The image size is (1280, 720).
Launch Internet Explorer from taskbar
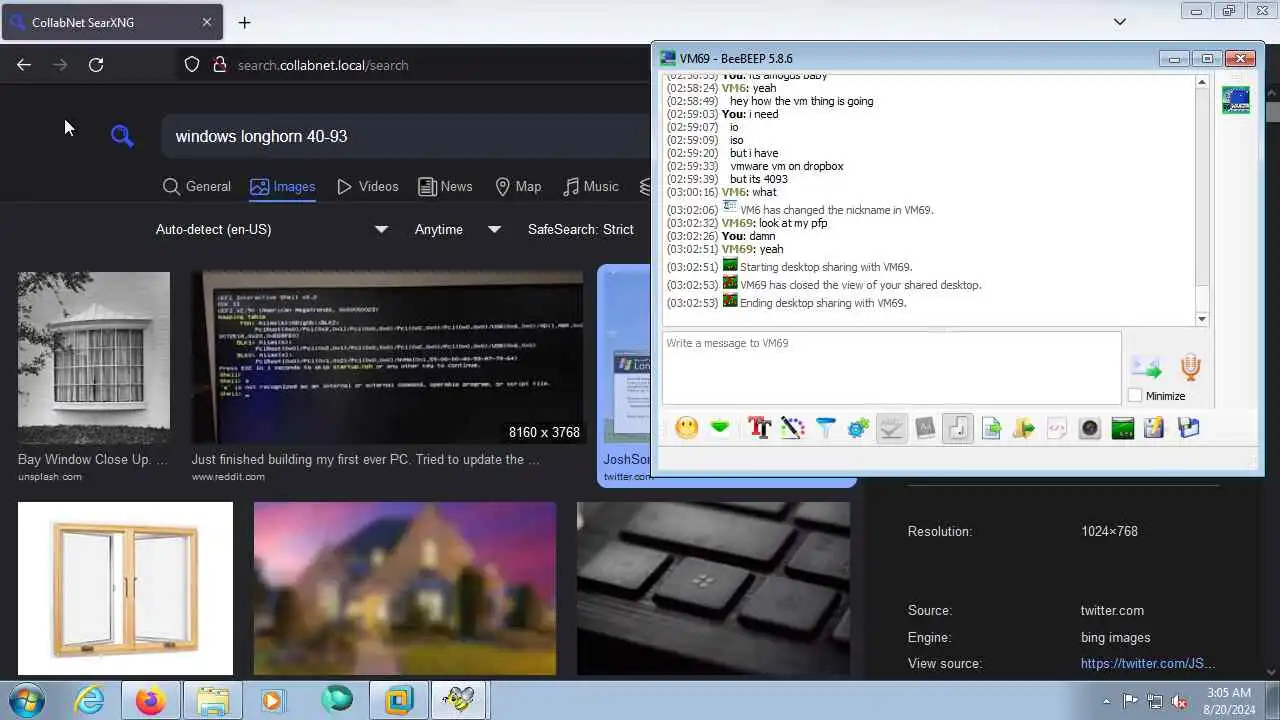(x=90, y=700)
